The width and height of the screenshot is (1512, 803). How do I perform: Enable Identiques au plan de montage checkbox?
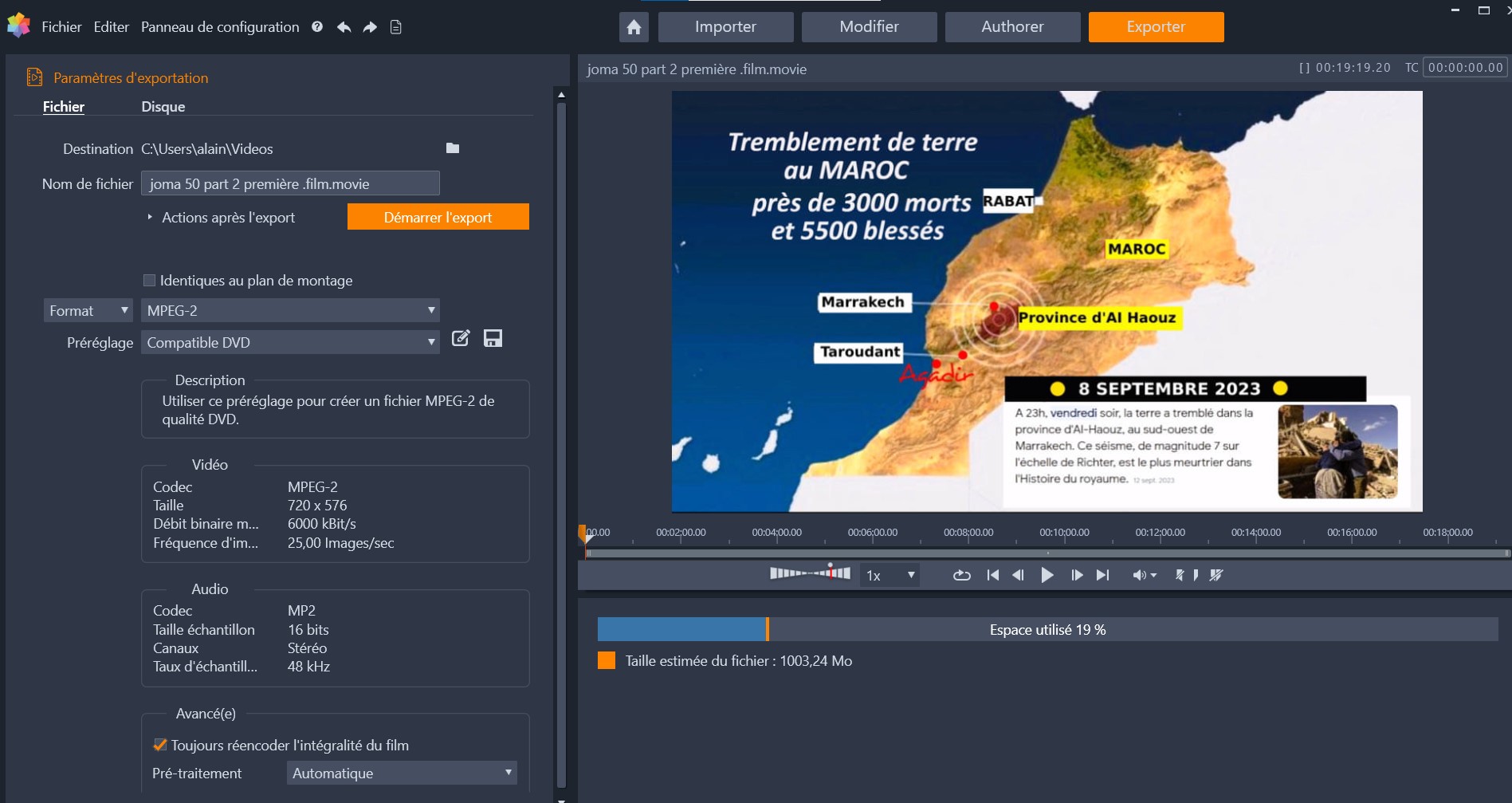click(x=149, y=280)
